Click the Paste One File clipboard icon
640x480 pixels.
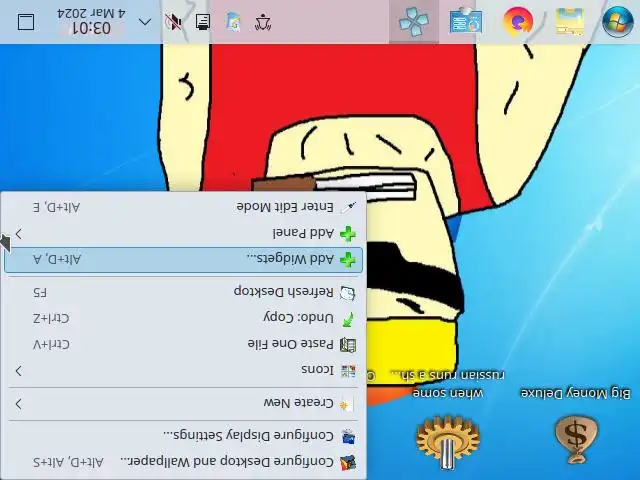point(348,345)
